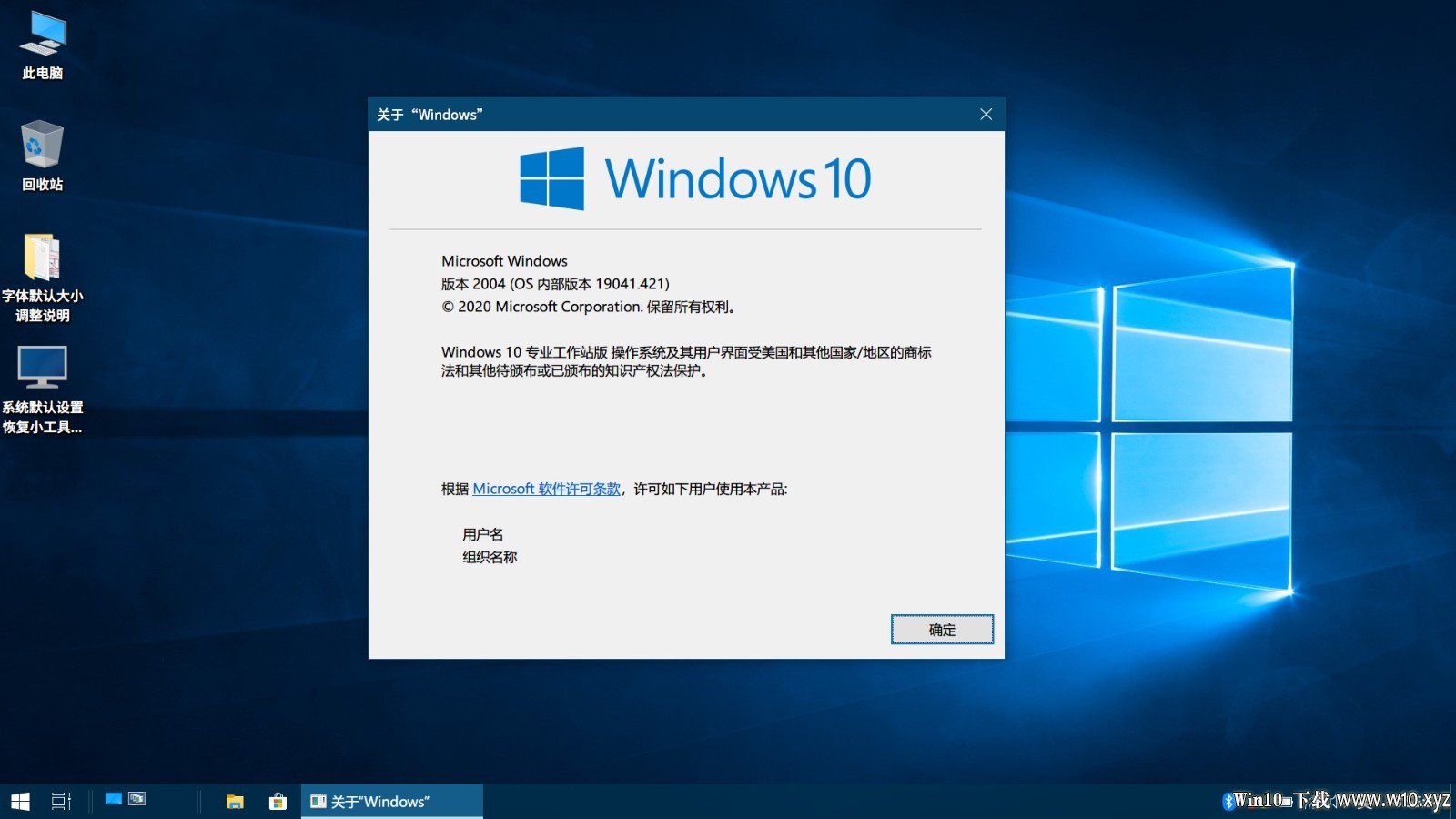This screenshot has width=1456, height=819.
Task: Click the version 2004 build text line
Action: point(555,284)
